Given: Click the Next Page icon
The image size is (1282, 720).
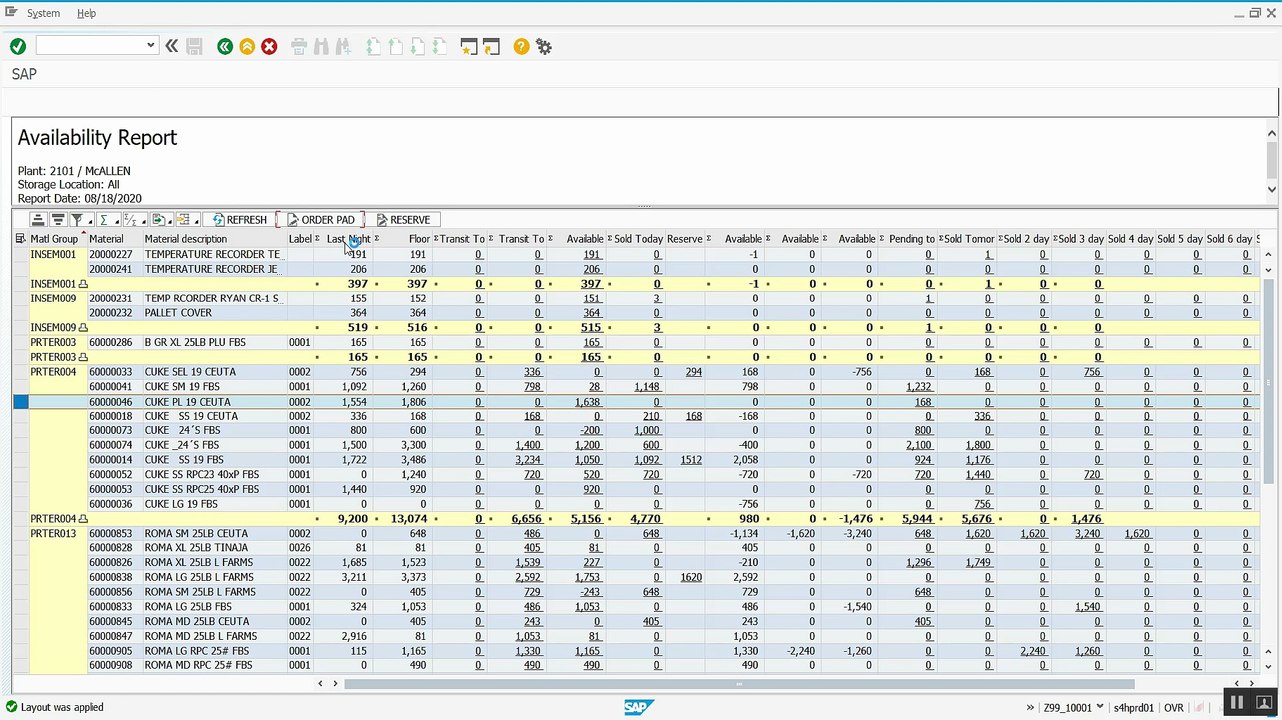Looking at the screenshot, I should coord(417,46).
